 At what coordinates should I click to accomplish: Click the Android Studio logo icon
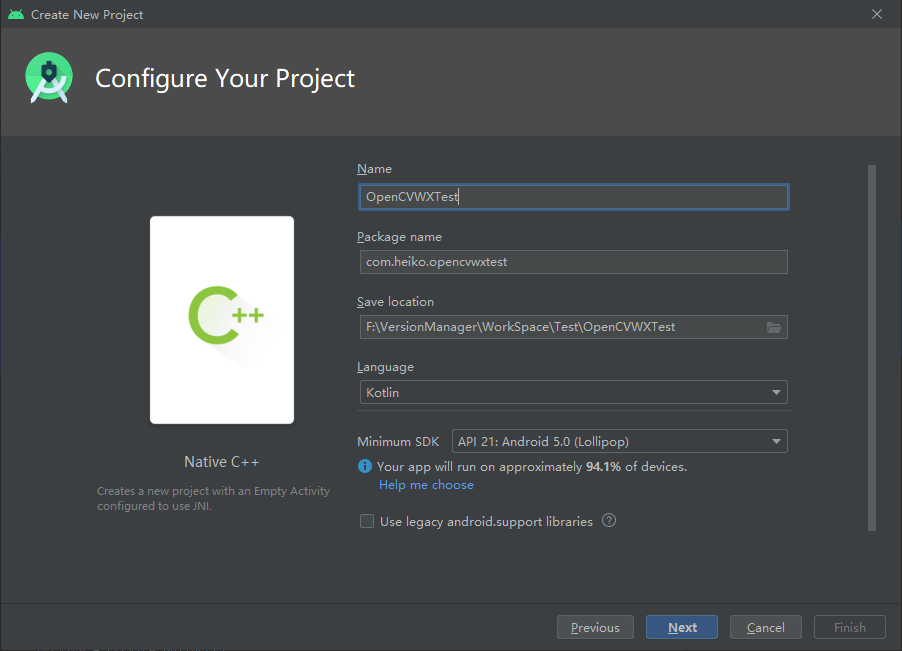49,78
